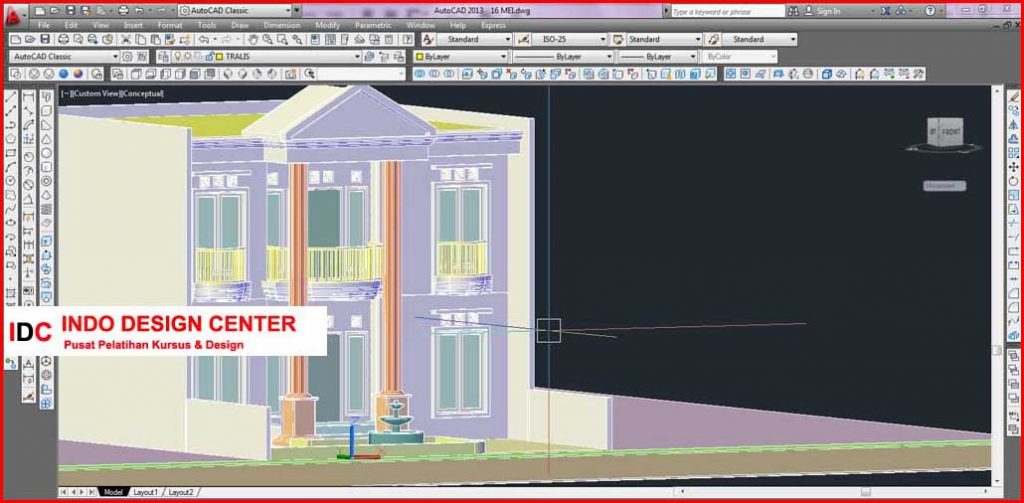1024x503 pixels.
Task: Open the Properties palette icon
Action: (315, 39)
